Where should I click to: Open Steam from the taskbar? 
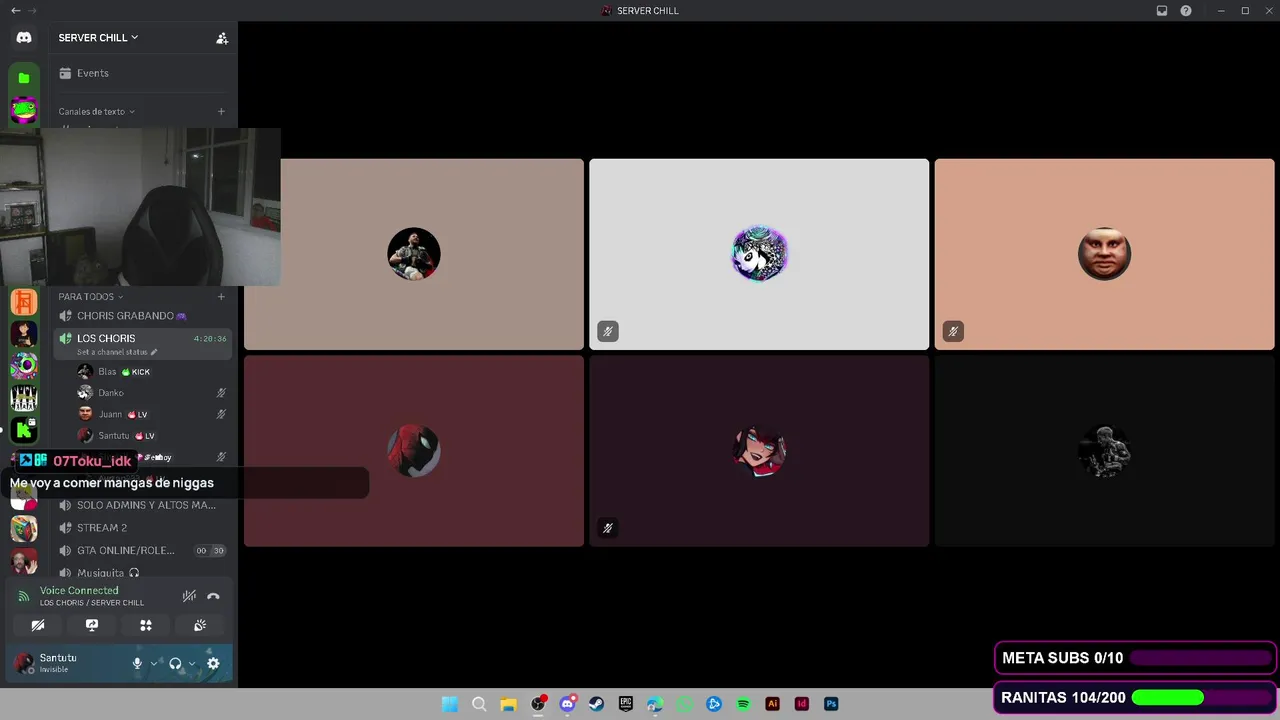coord(597,704)
